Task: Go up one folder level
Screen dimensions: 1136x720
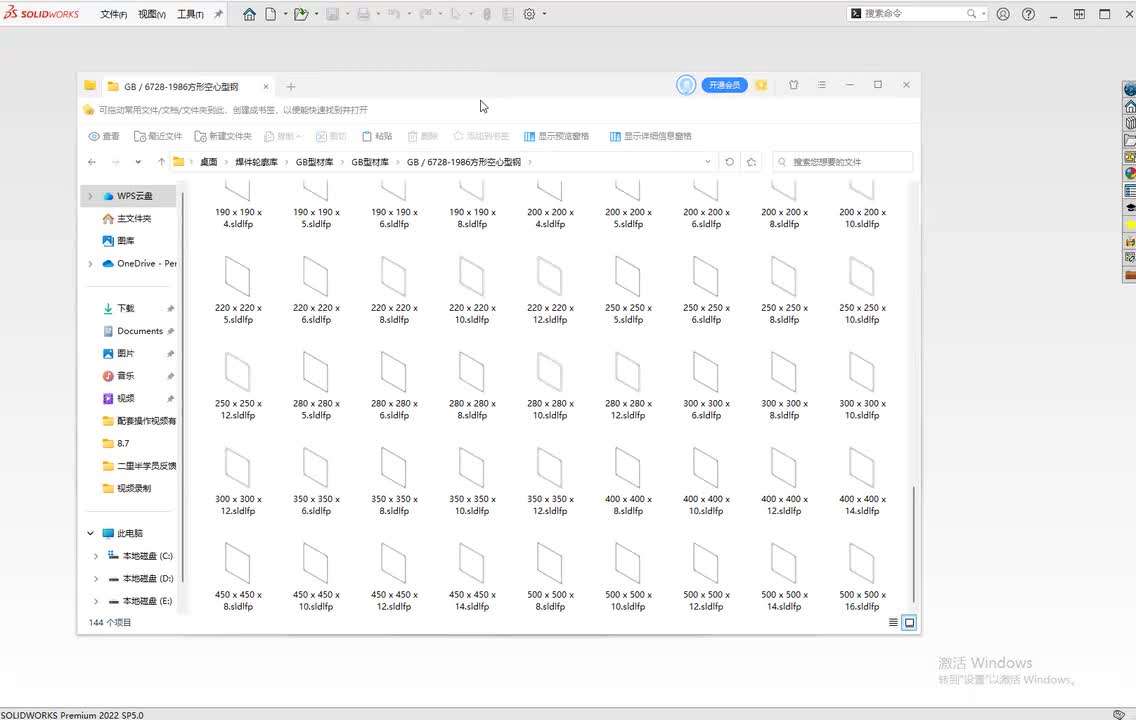Action: 161,162
